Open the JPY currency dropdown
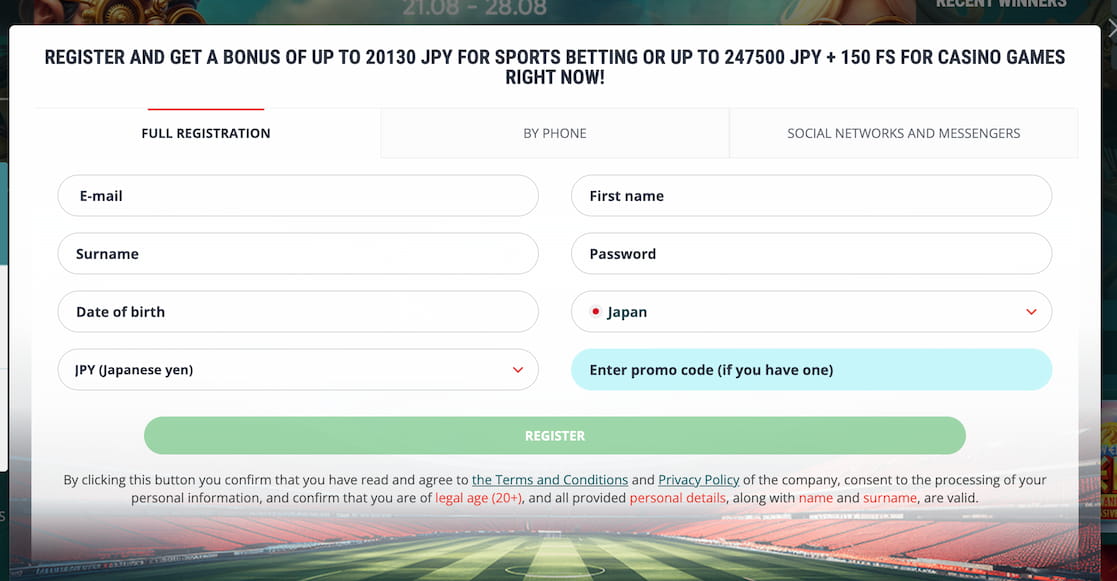Screen dimensions: 1117x581 [519, 369]
